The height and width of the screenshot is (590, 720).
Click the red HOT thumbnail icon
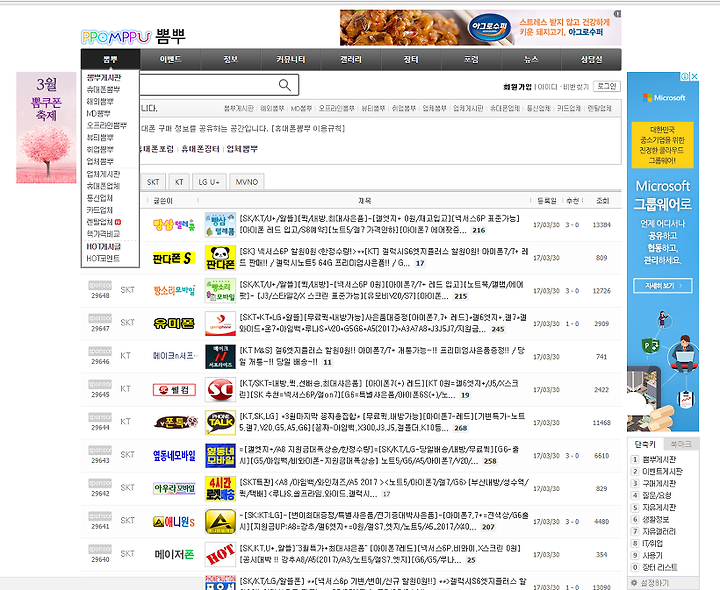pyautogui.click(x=220, y=555)
